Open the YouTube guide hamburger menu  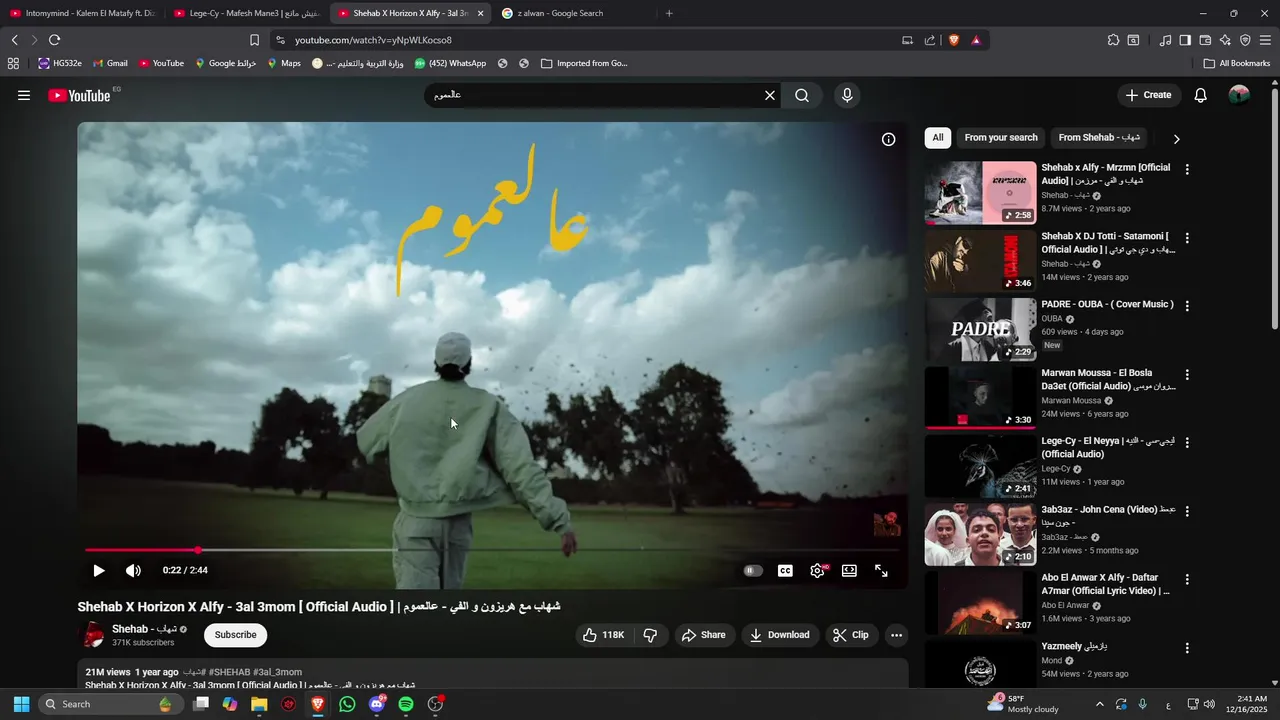click(x=24, y=95)
